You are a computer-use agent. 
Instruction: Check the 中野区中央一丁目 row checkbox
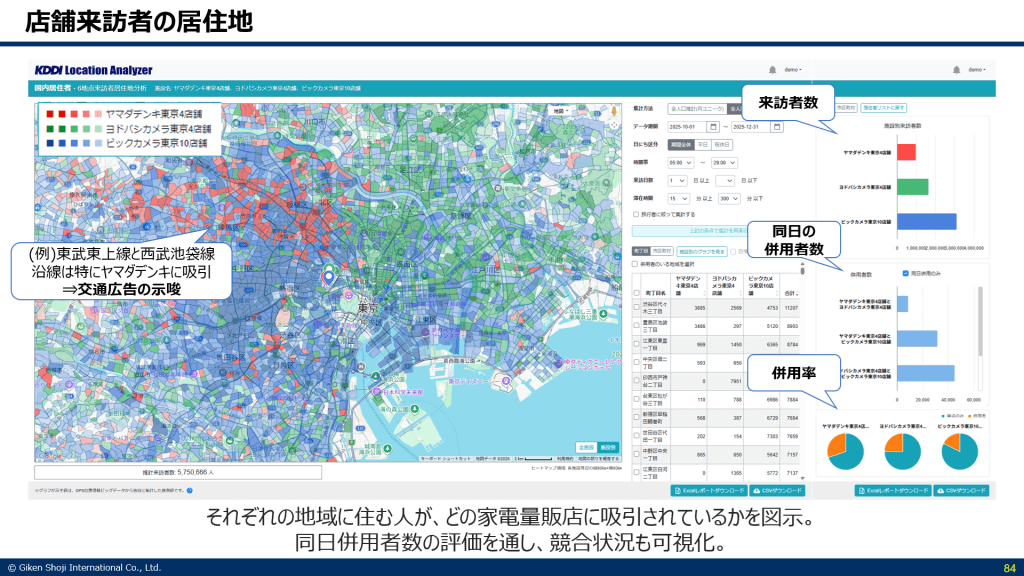tap(637, 454)
